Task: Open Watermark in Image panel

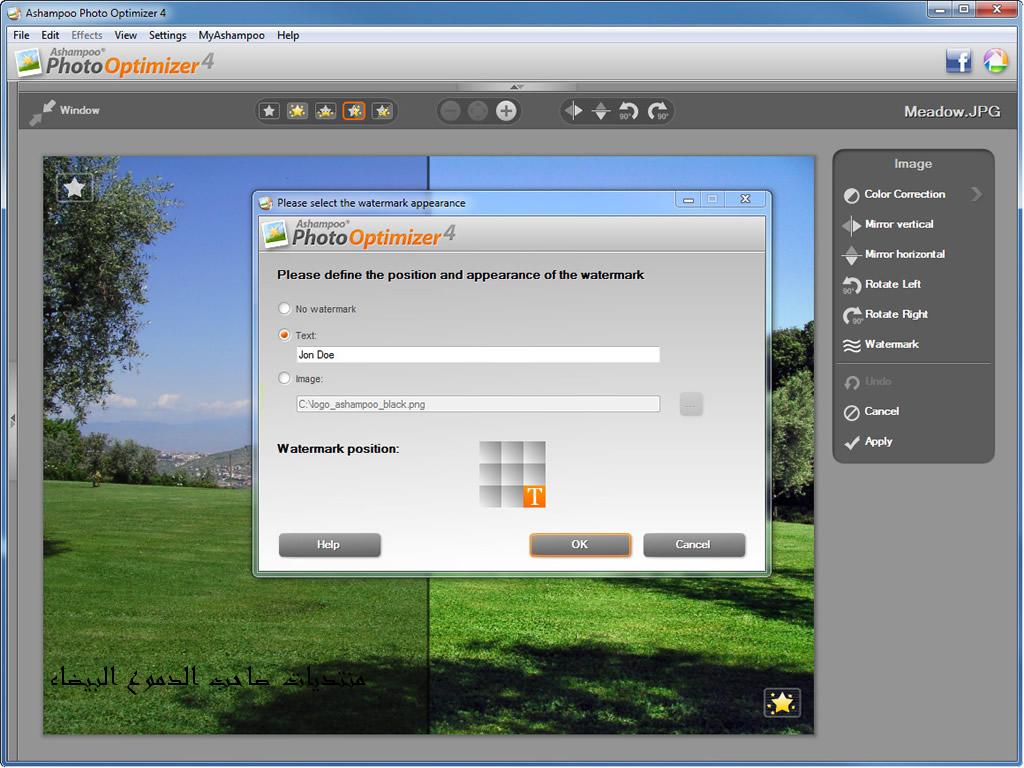Action: click(x=891, y=344)
